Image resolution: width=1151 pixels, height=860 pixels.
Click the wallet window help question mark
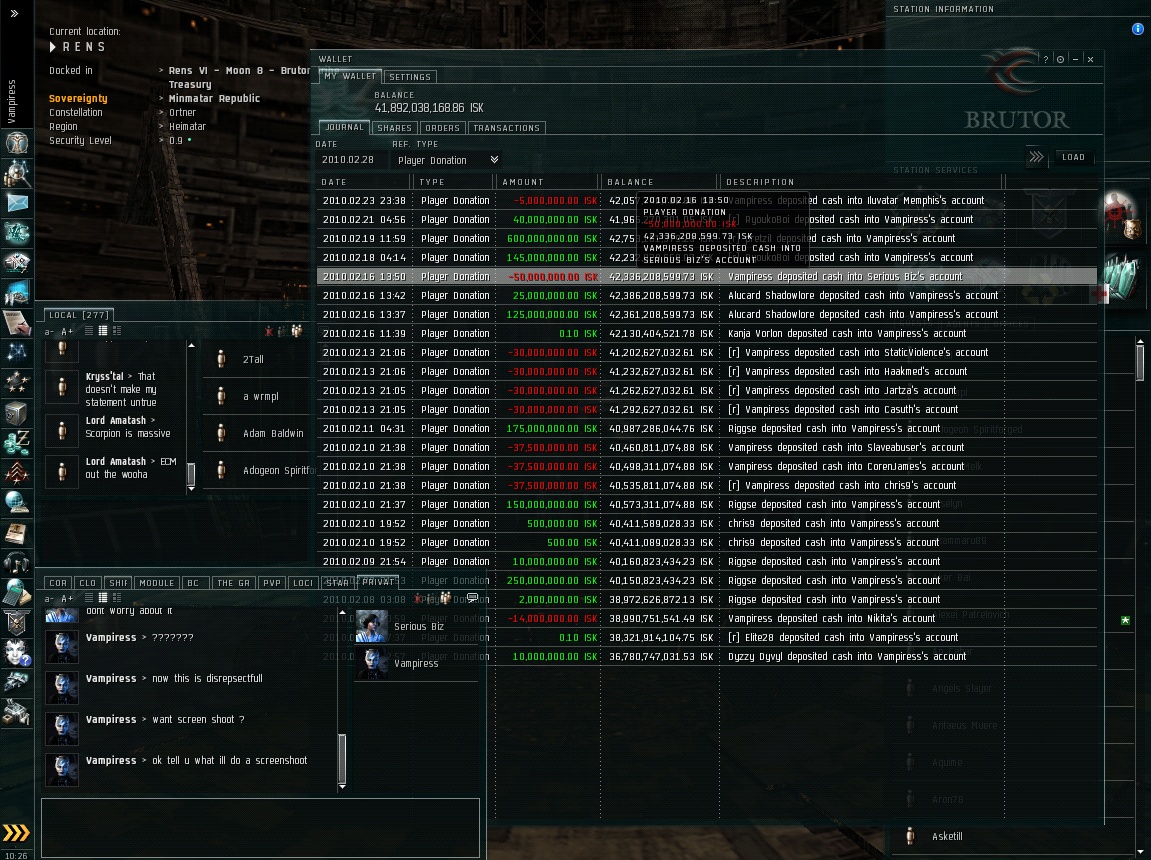click(1046, 59)
